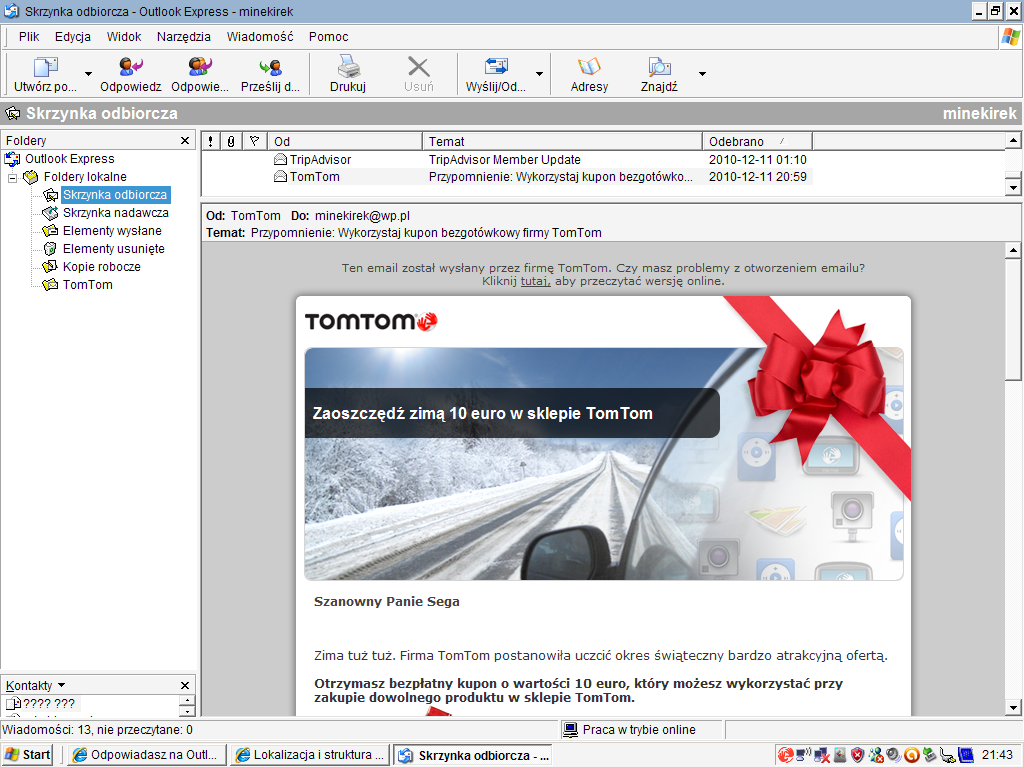The width and height of the screenshot is (1024, 768).
Task: Click the TomTom logo in the email
Action: tap(371, 321)
